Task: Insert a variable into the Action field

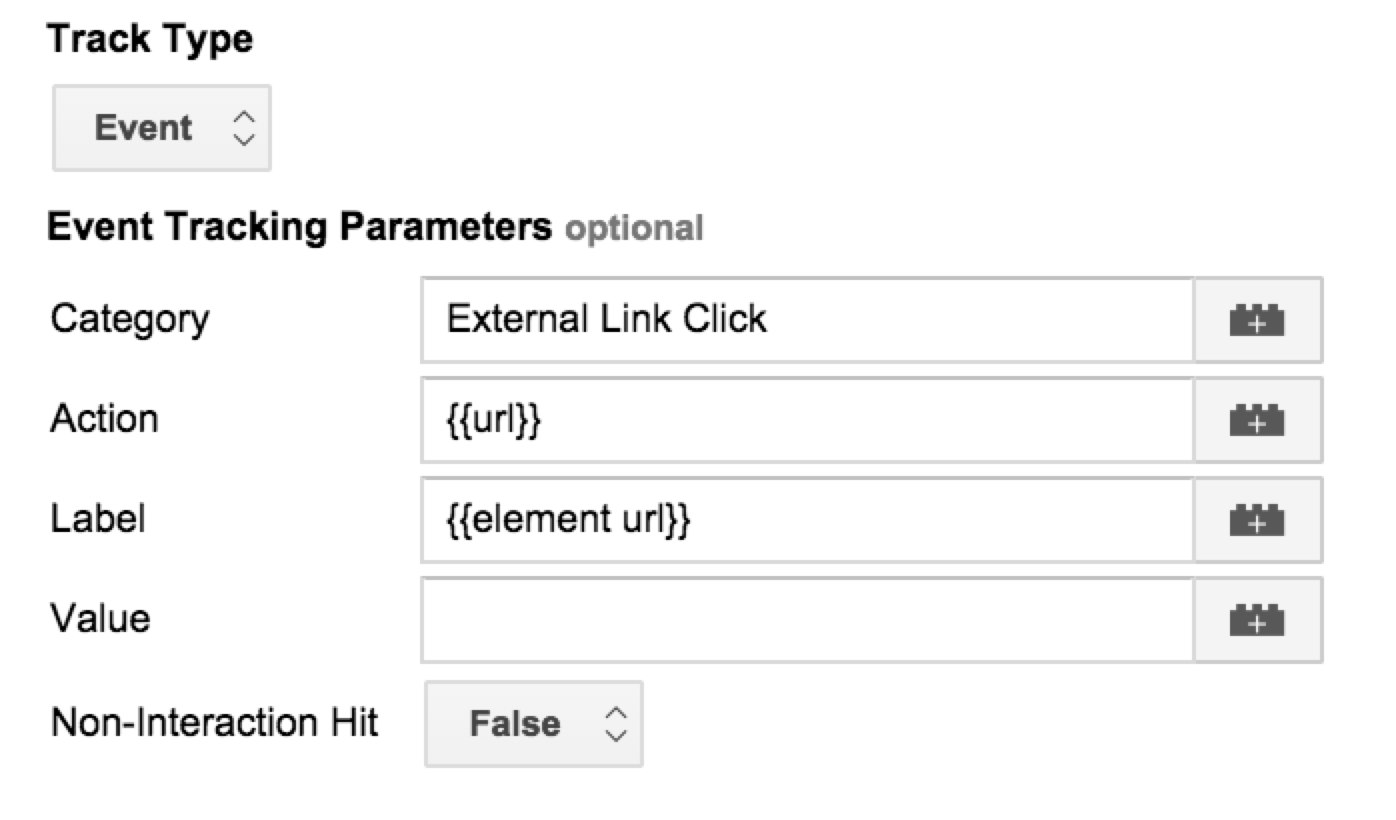Action: (x=1258, y=420)
